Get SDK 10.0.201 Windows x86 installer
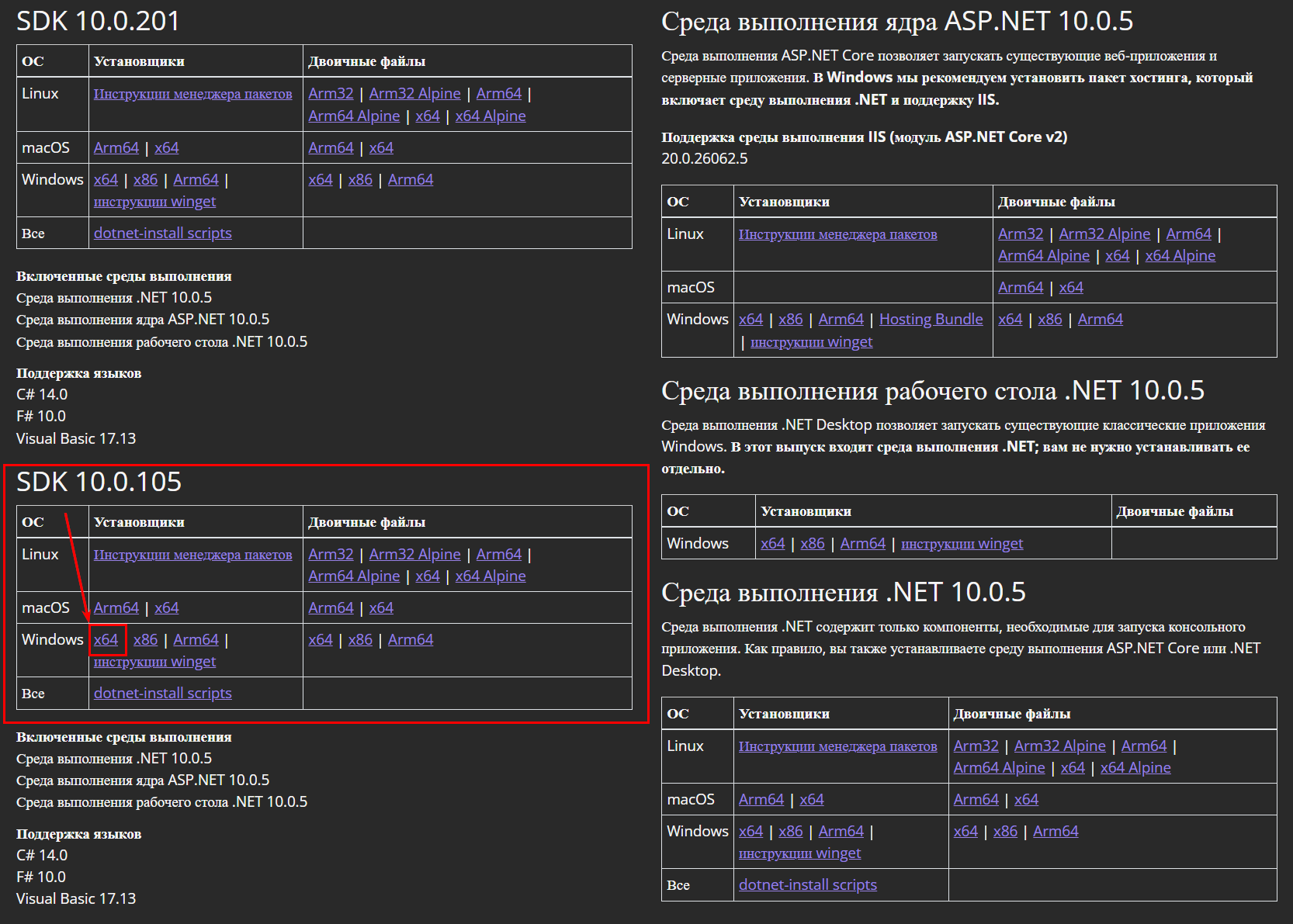This screenshot has height=924, width=1293. 145,180
